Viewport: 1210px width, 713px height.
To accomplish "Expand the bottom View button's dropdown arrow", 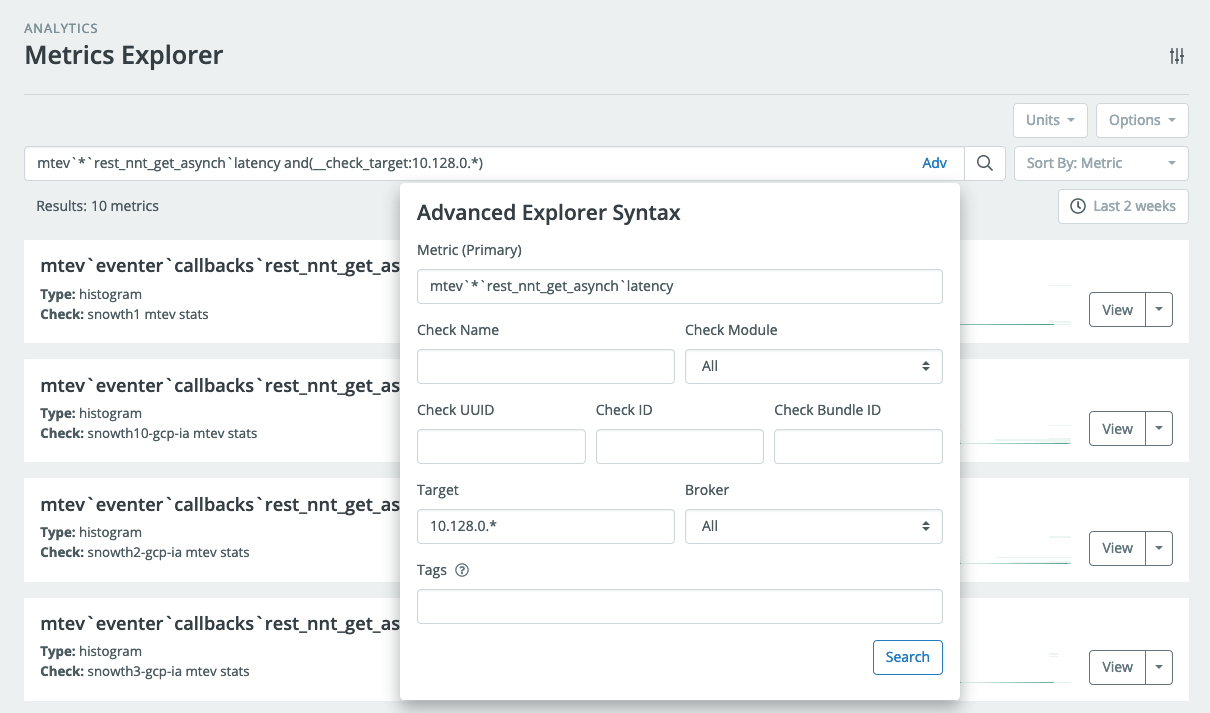I will tap(1159, 667).
